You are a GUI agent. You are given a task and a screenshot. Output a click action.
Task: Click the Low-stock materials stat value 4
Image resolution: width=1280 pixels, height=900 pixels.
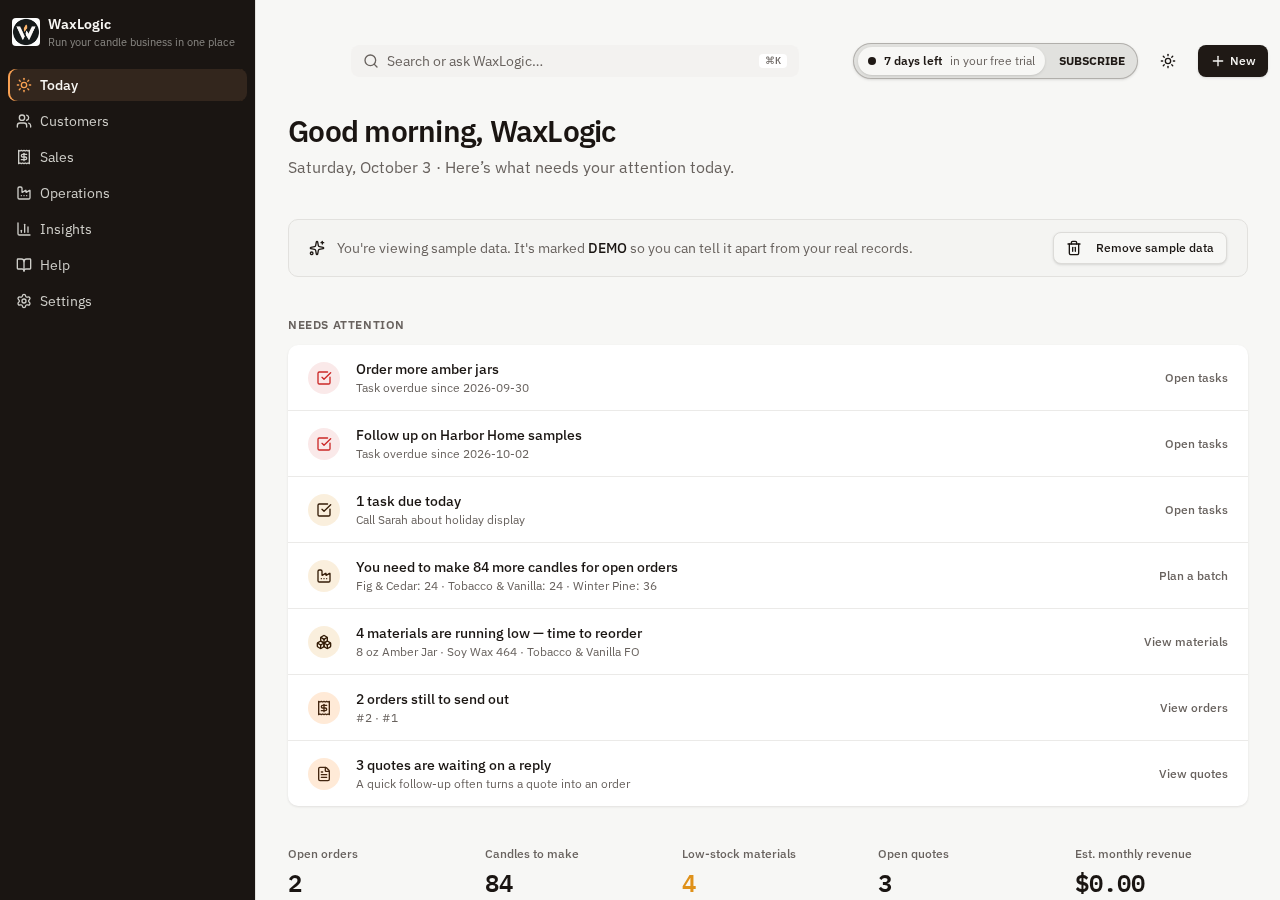tap(689, 884)
